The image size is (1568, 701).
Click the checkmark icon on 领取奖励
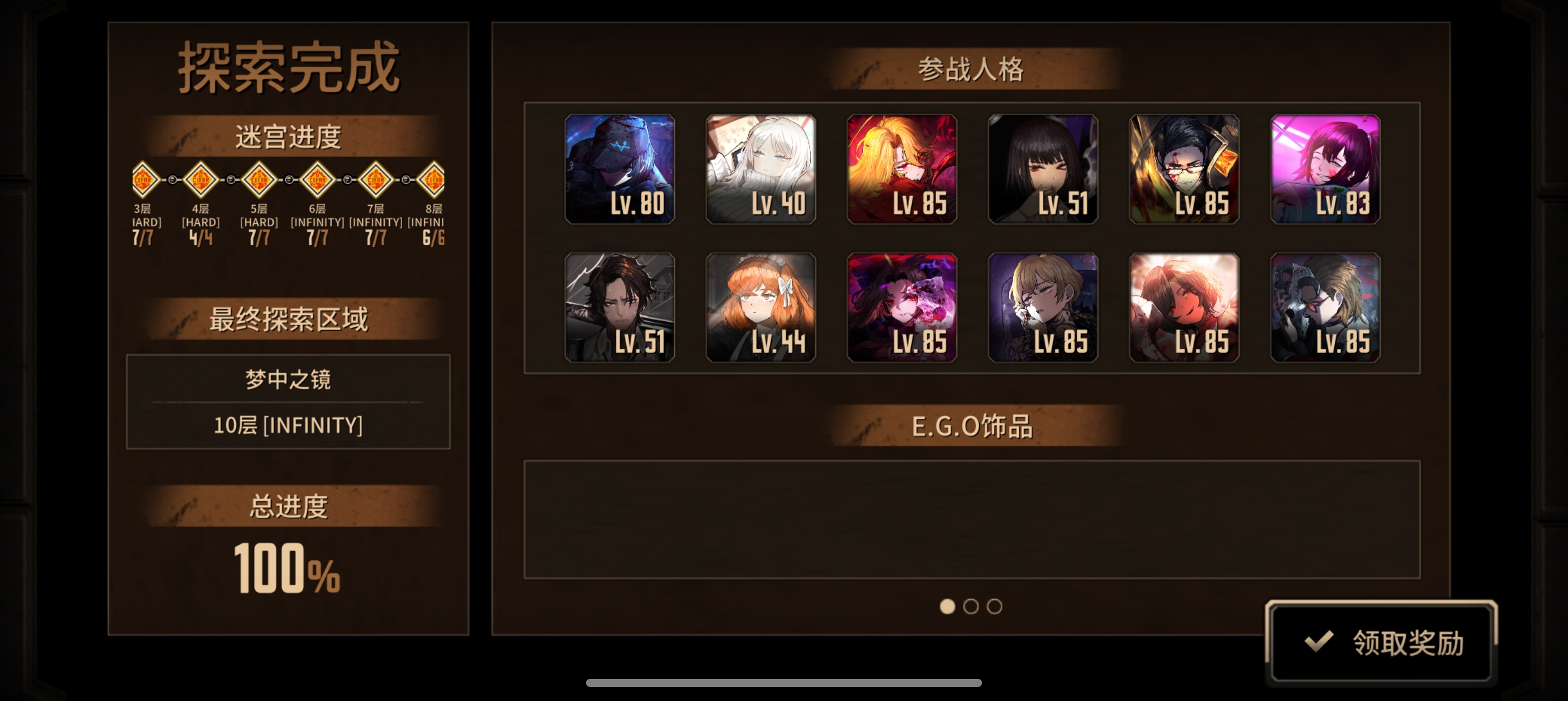(1319, 642)
